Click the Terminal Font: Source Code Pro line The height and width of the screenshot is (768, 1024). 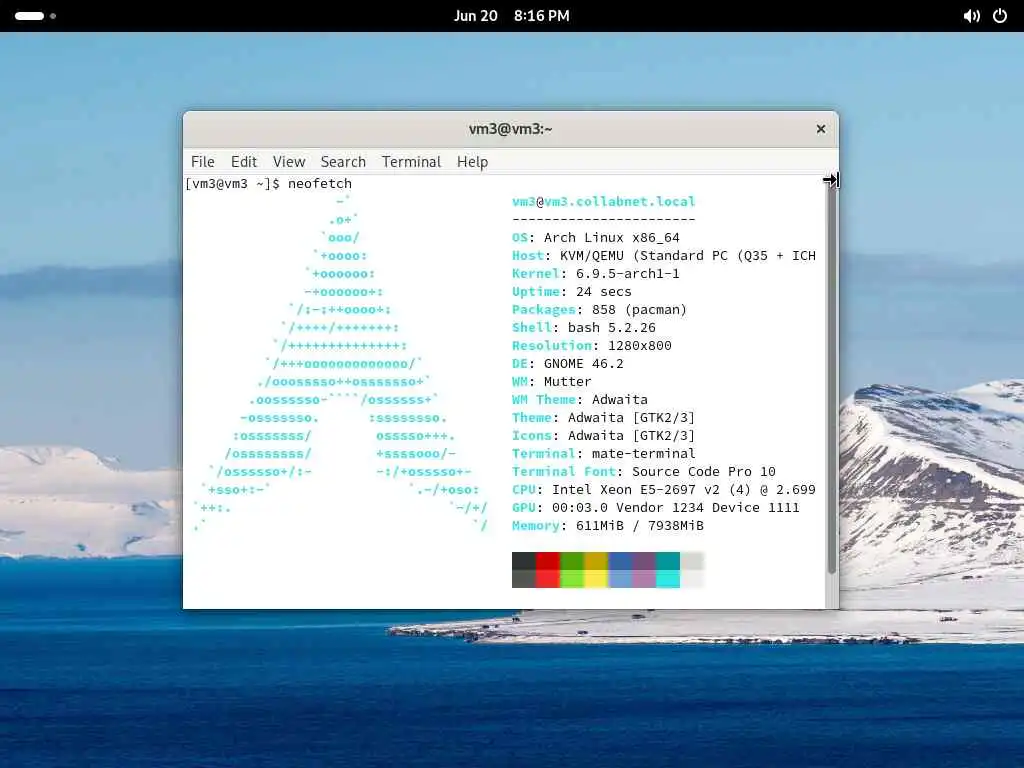click(644, 472)
